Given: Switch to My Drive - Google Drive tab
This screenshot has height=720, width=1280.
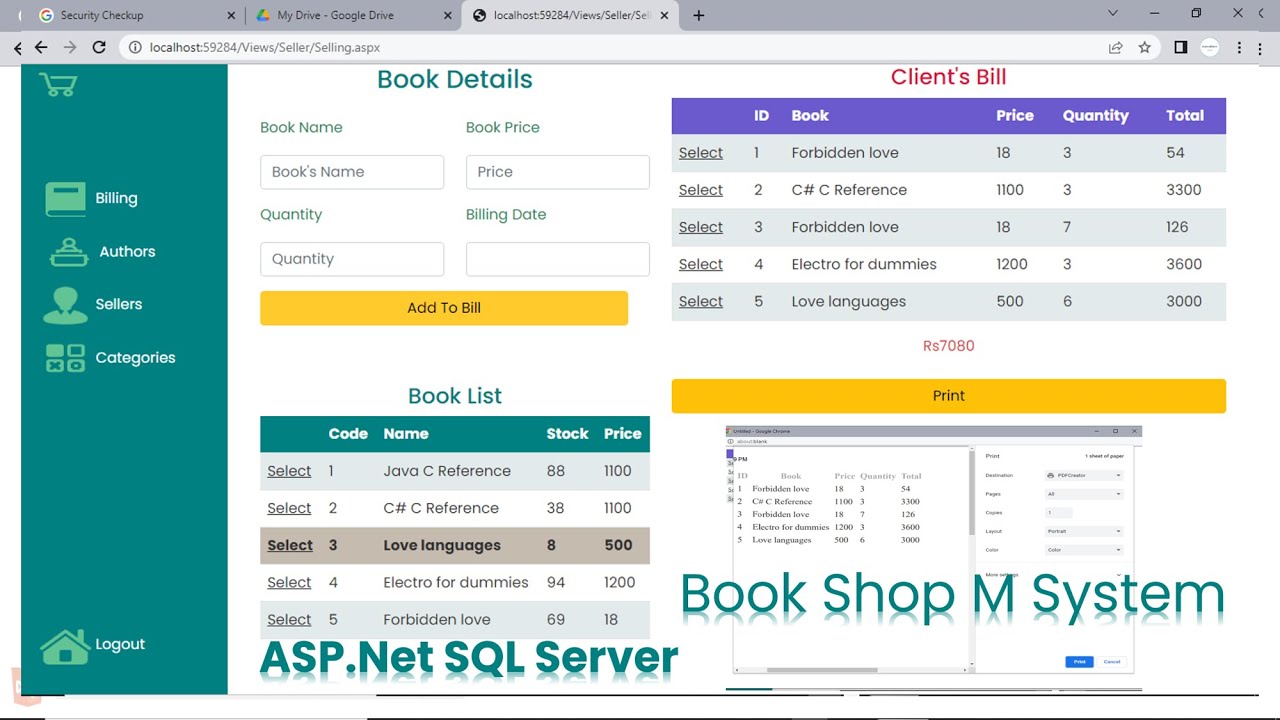Looking at the screenshot, I should point(352,15).
